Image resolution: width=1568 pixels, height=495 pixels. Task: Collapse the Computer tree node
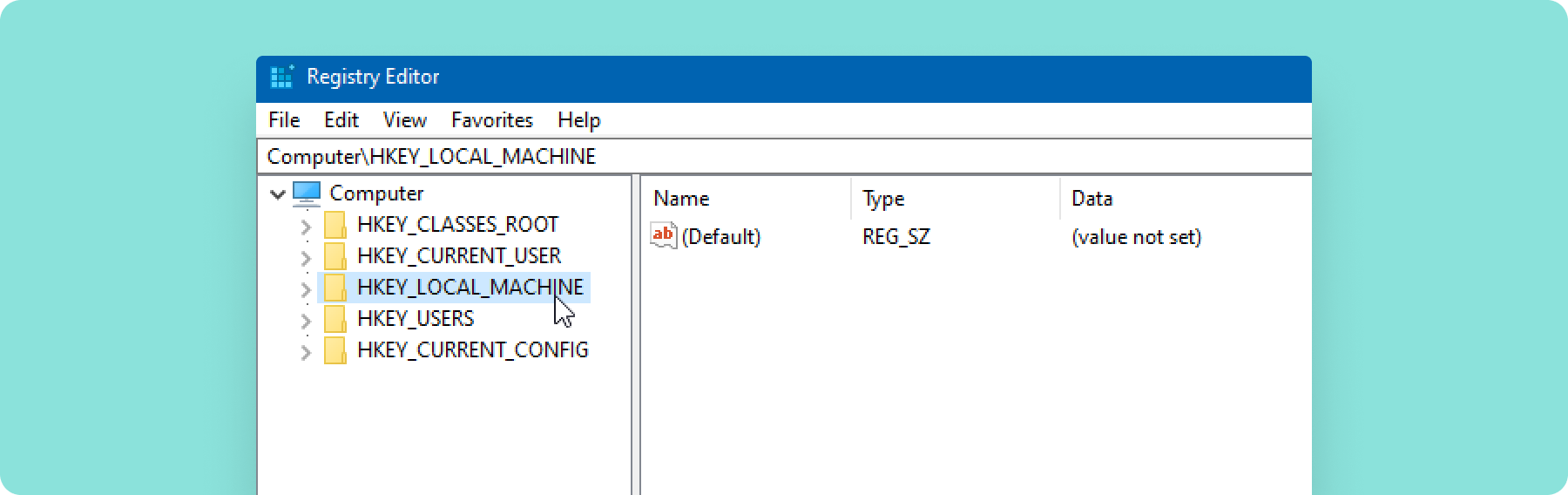pyautogui.click(x=278, y=194)
